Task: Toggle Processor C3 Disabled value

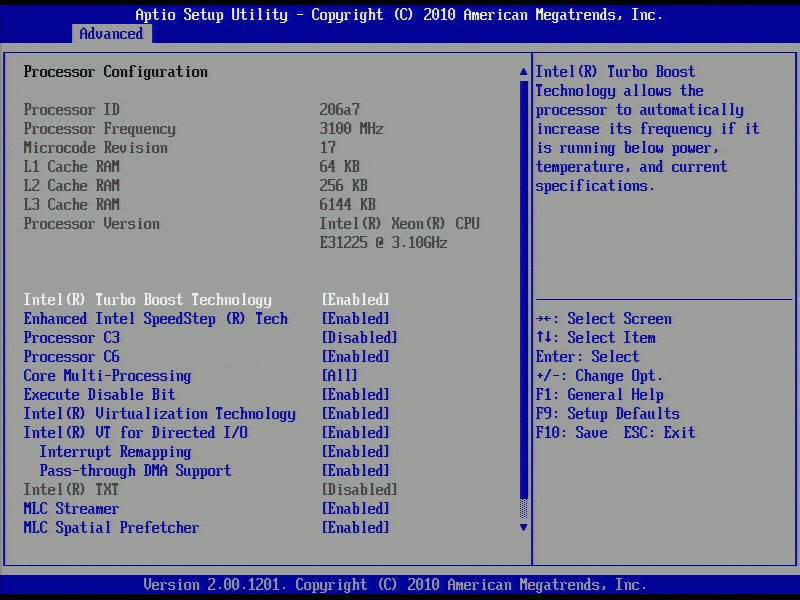Action: (359, 338)
